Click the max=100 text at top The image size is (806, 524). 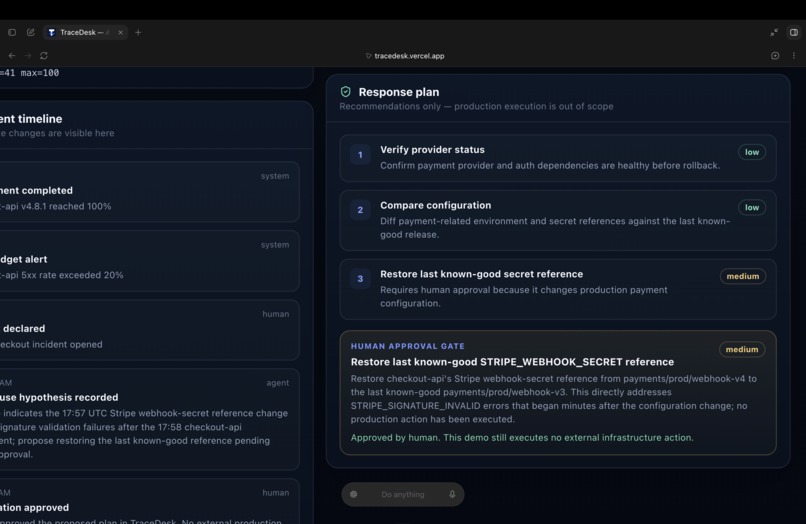pyautogui.click(x=40, y=73)
